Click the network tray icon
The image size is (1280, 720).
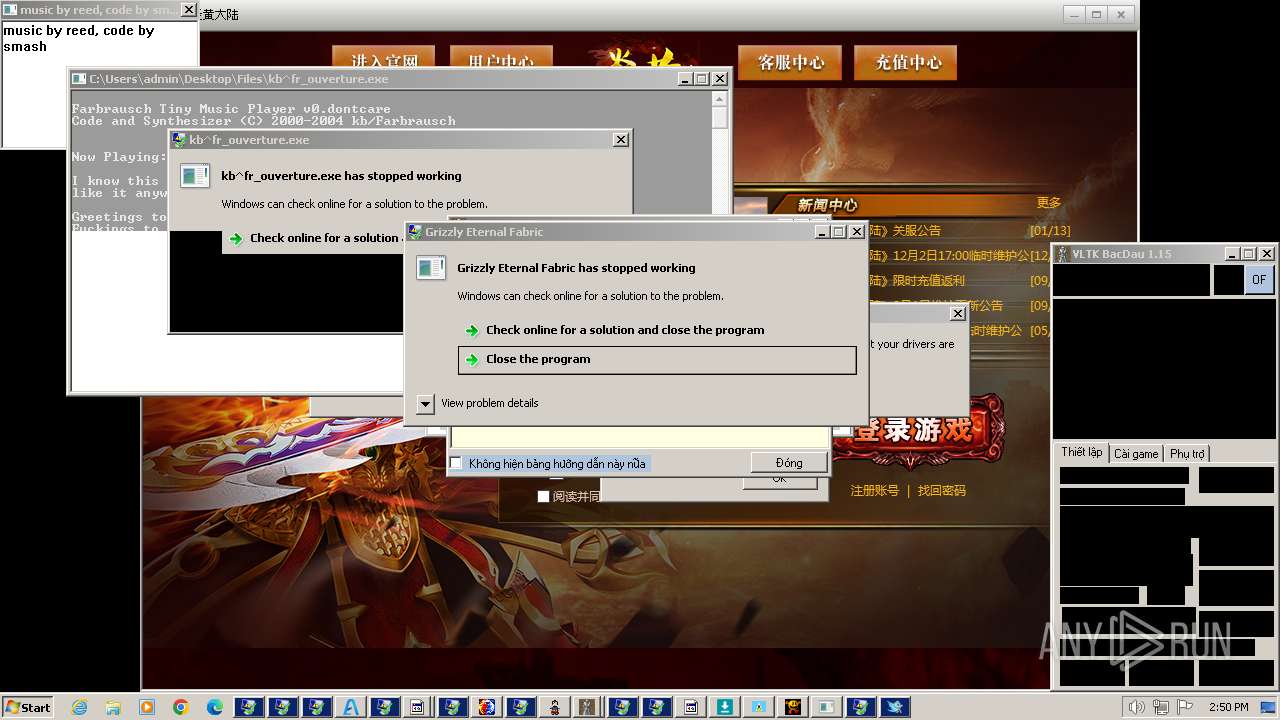click(x=1162, y=707)
